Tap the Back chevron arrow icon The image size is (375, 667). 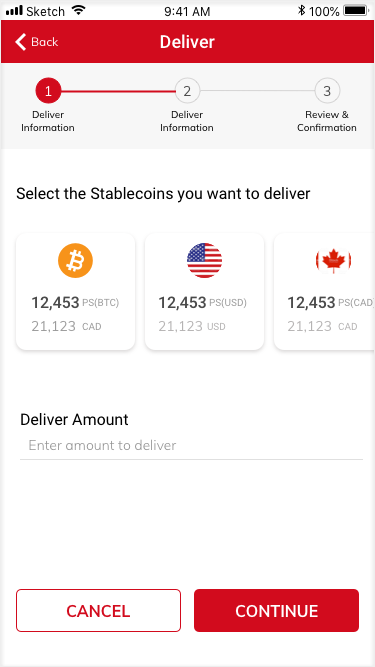(x=20, y=42)
